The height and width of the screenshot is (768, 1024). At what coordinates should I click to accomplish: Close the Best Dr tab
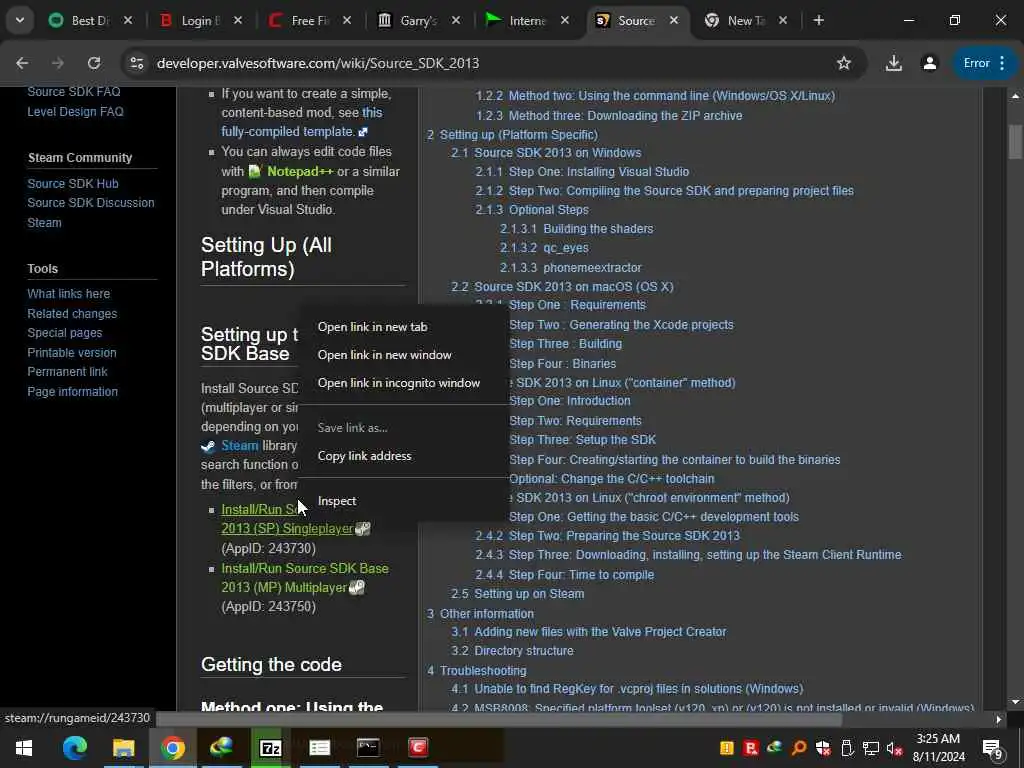[x=128, y=21]
